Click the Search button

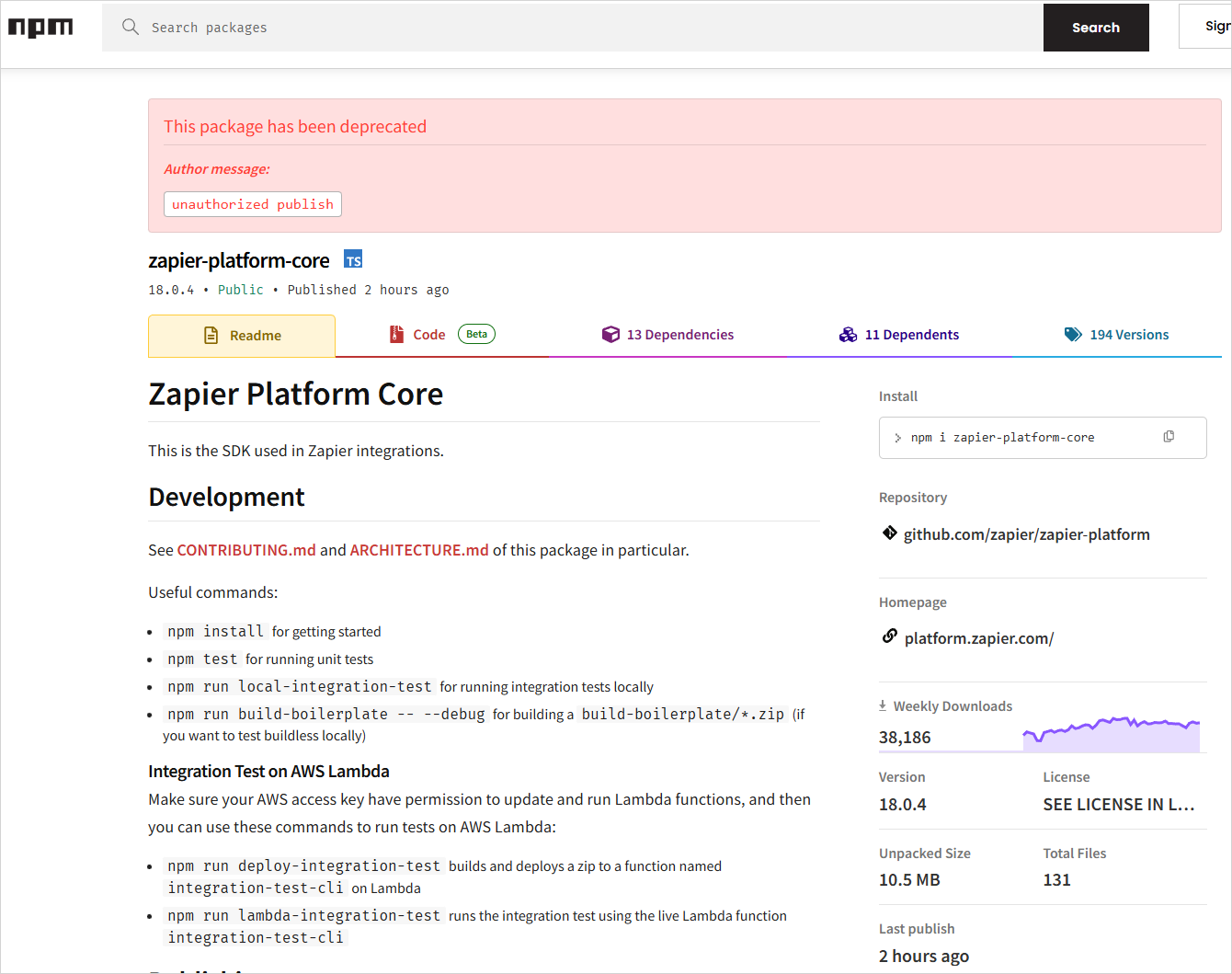click(x=1095, y=27)
